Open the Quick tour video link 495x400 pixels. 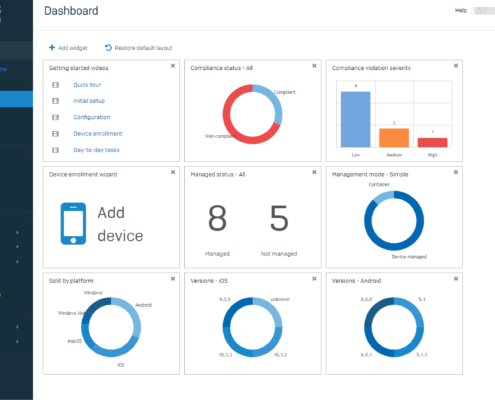[x=87, y=85]
